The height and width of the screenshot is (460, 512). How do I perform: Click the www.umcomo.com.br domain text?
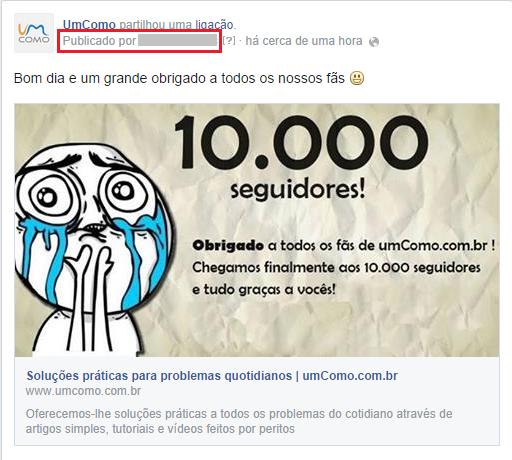pos(83,391)
